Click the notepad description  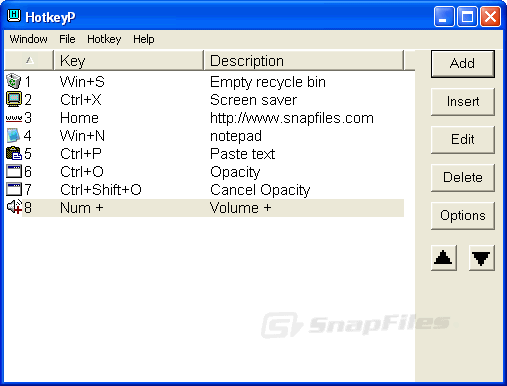pos(236,136)
